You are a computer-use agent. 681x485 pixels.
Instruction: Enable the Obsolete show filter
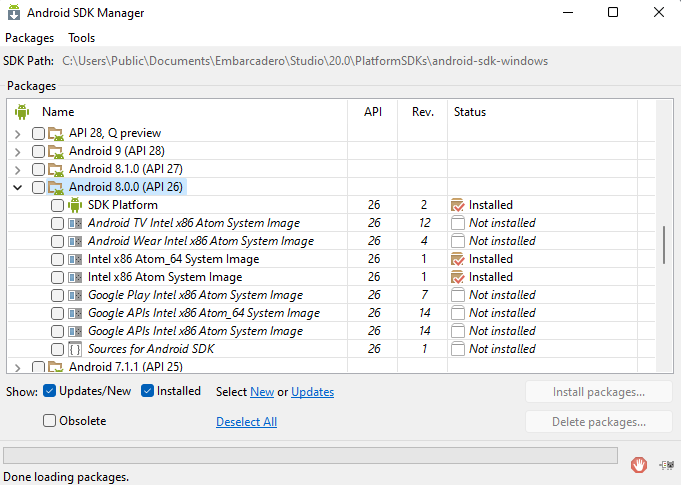(x=50, y=420)
